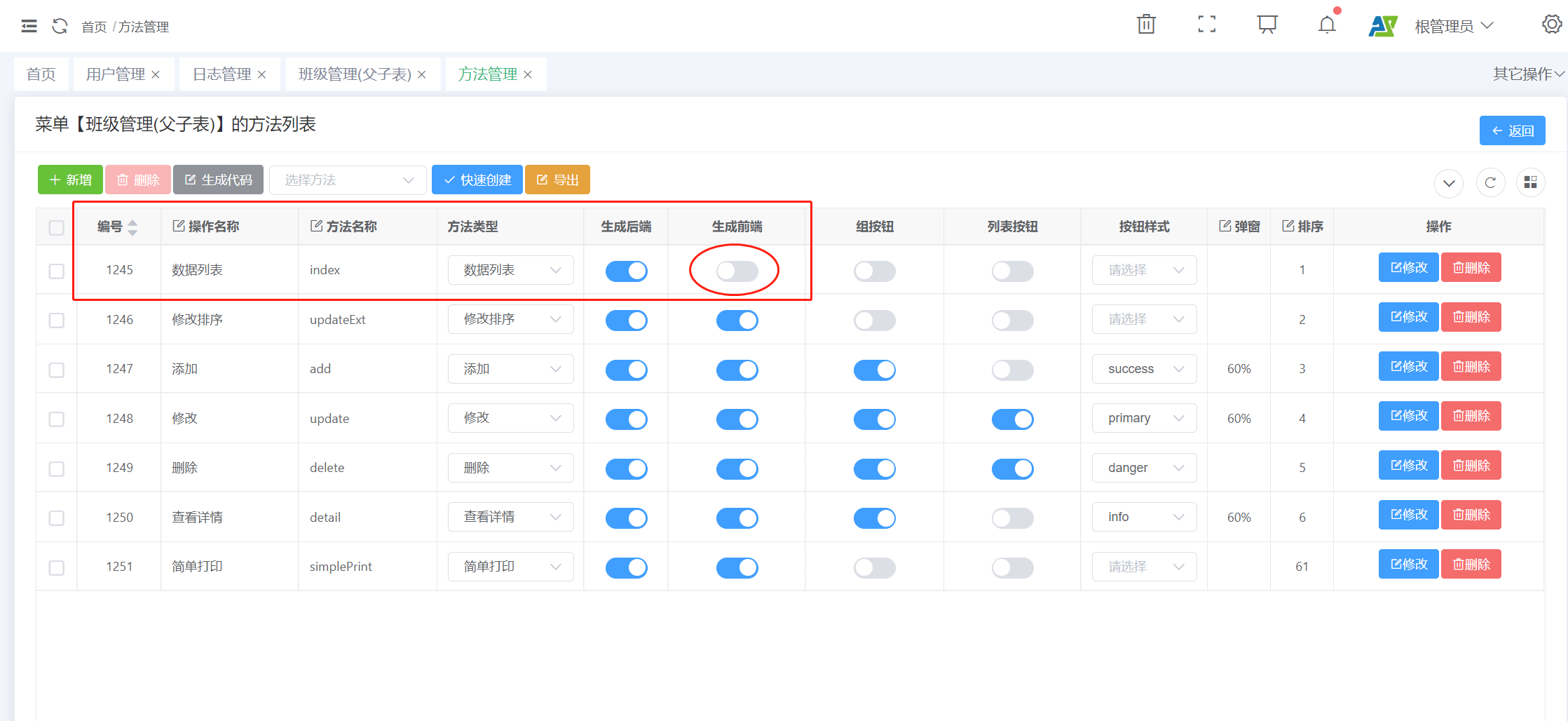
Task: Click 修改 button for row 1251
Action: tap(1408, 564)
